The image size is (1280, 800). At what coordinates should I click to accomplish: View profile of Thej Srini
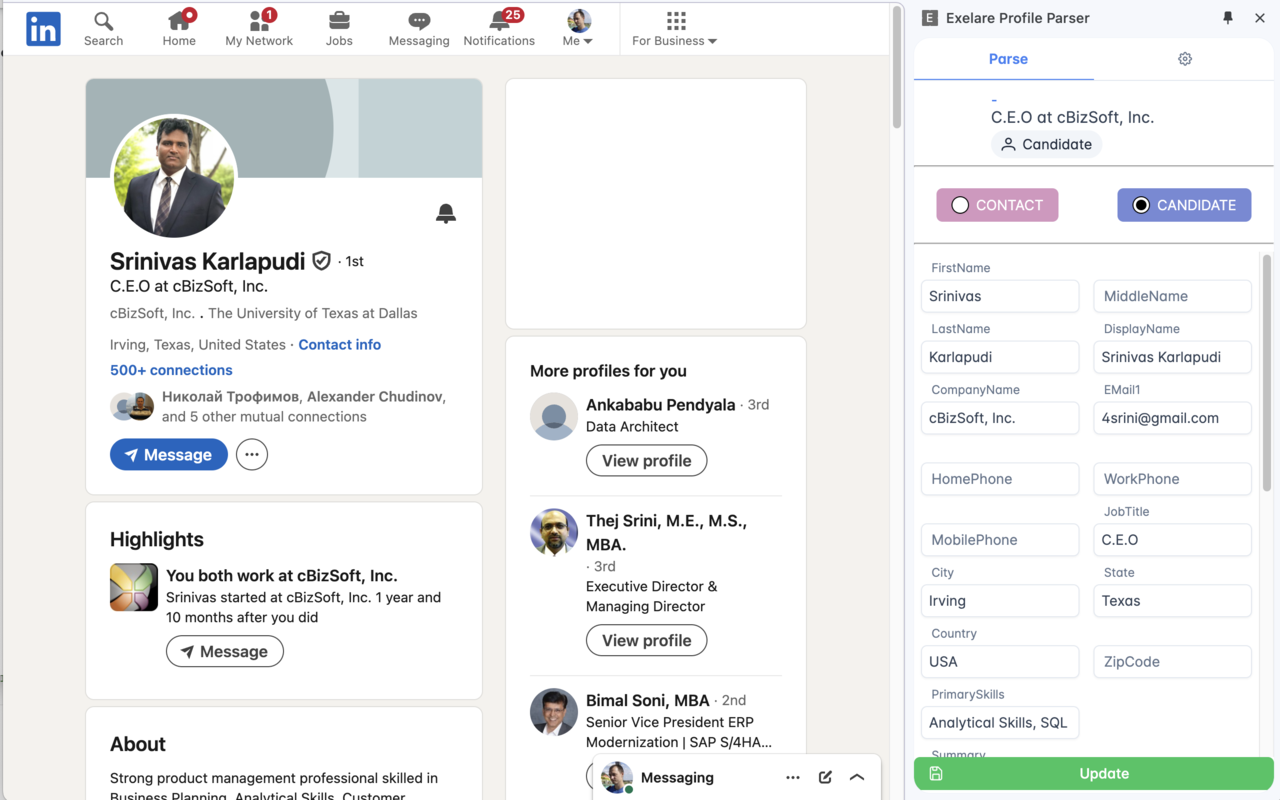tap(646, 640)
